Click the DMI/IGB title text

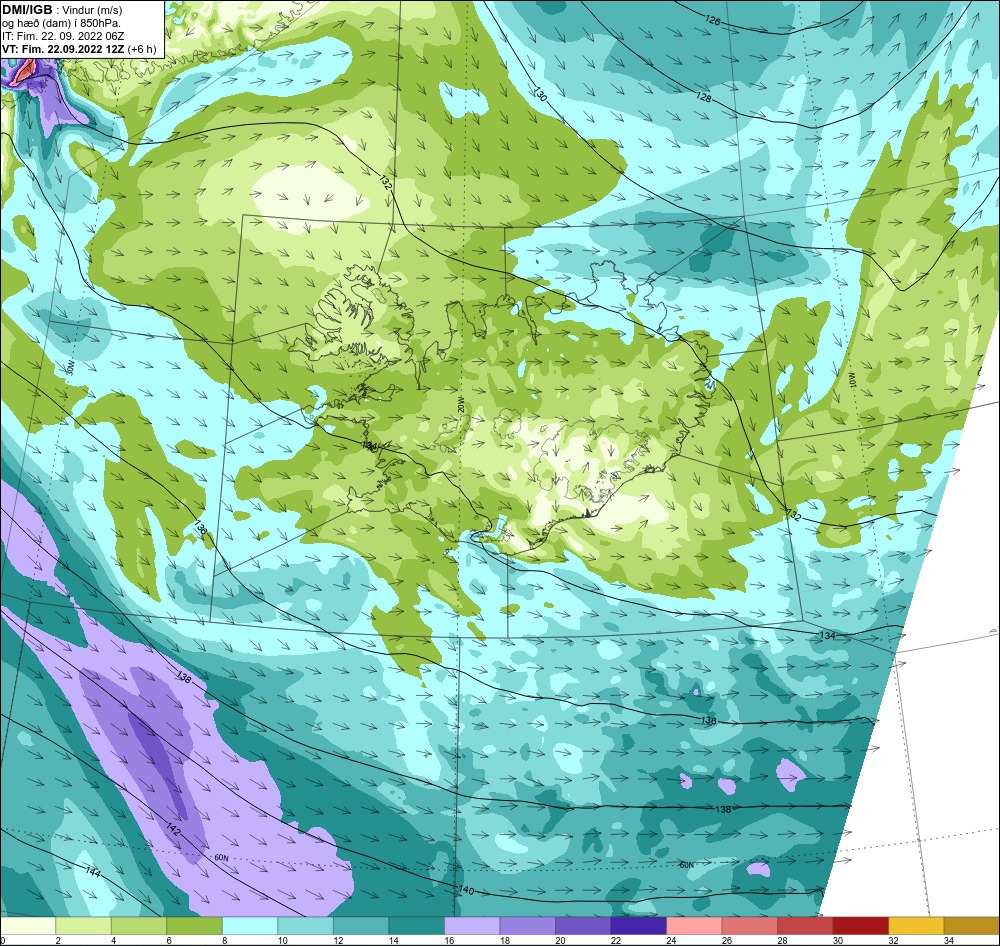[x=27, y=10]
